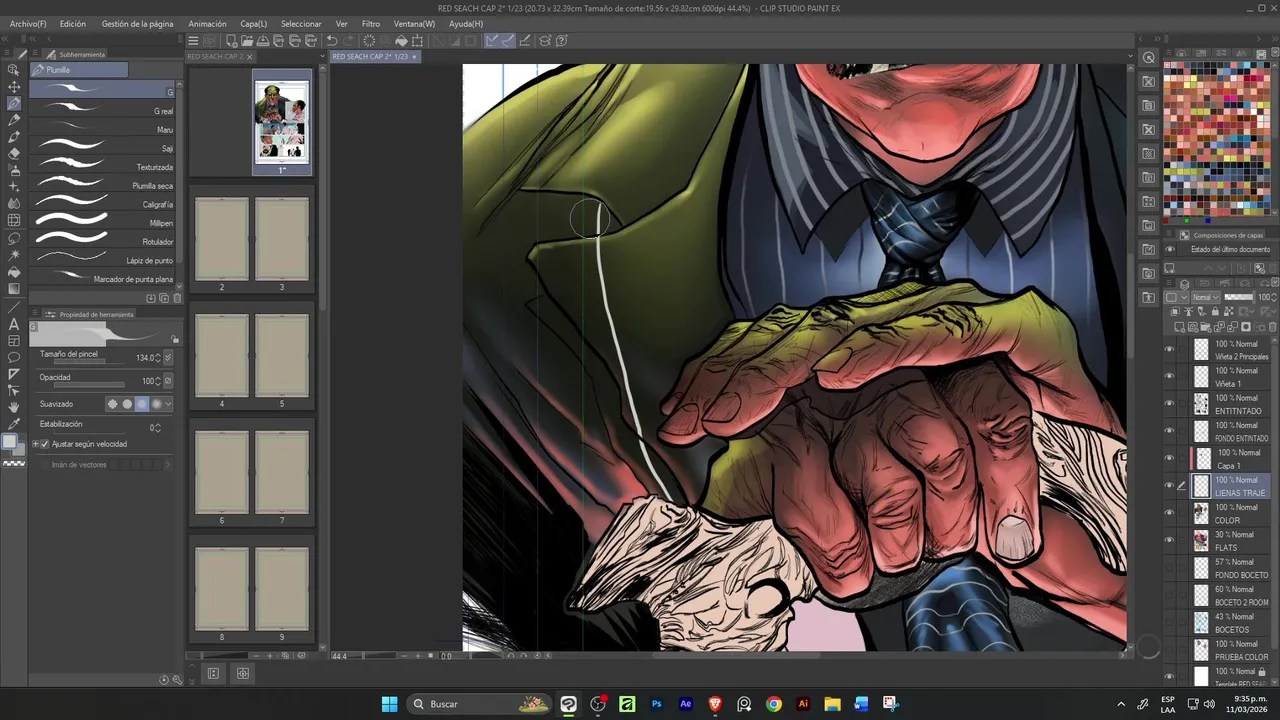Select the Frame border tool
The width and height of the screenshot is (1280, 720).
[14, 341]
